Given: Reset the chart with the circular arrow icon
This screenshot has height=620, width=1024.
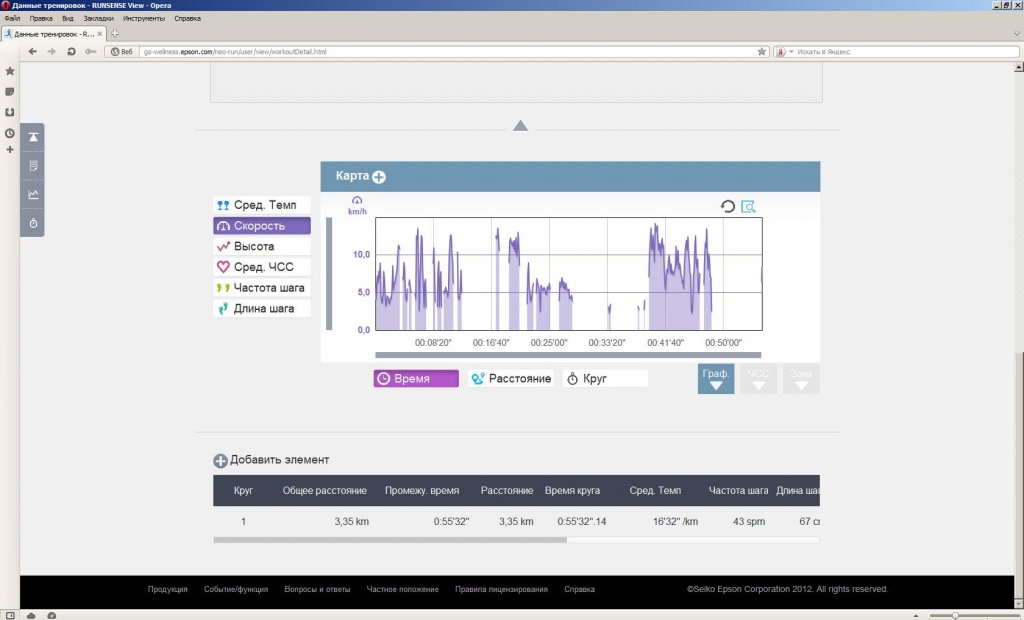Looking at the screenshot, I should pos(728,206).
